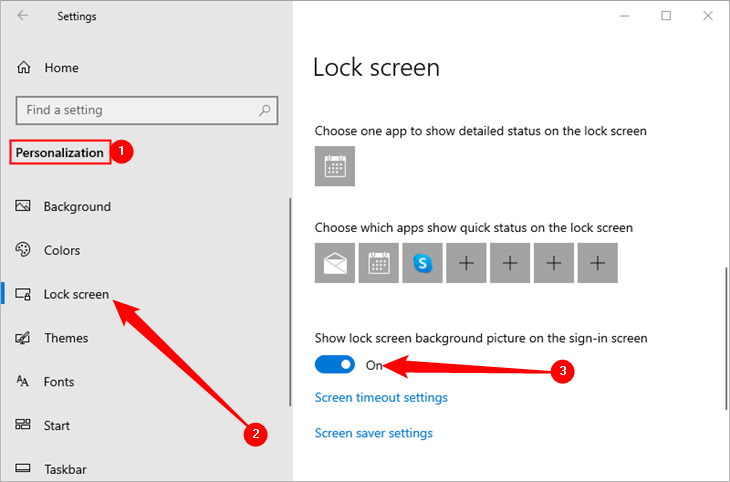Screen dimensions: 730x482
Task: Select the Calendar quick status tile
Action: 379,263
